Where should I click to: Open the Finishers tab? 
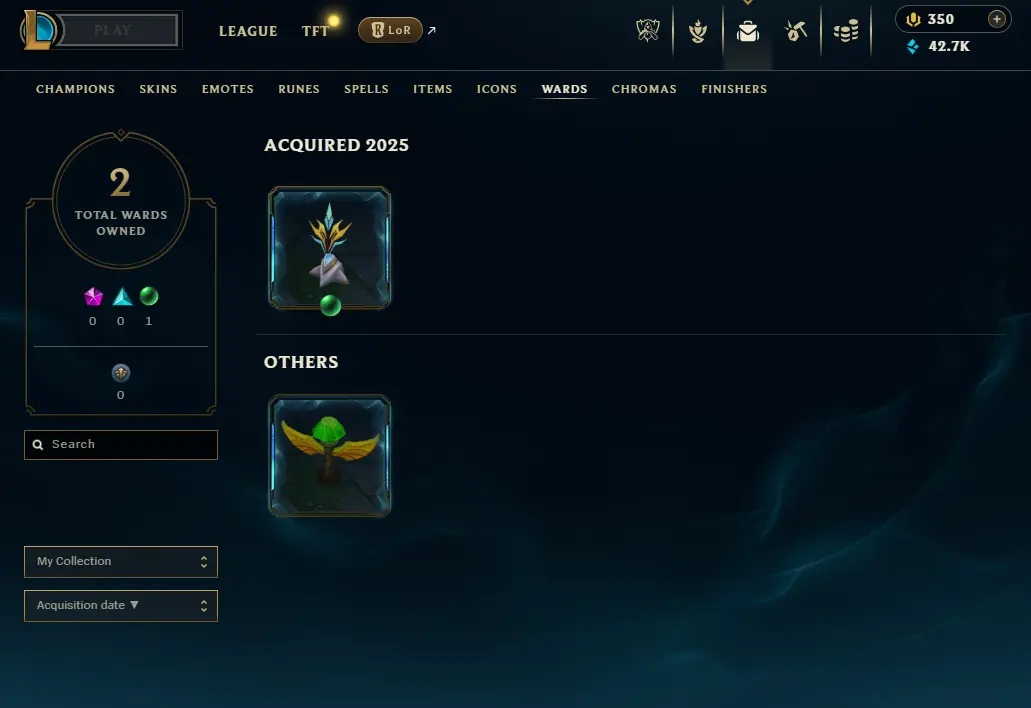click(x=734, y=89)
